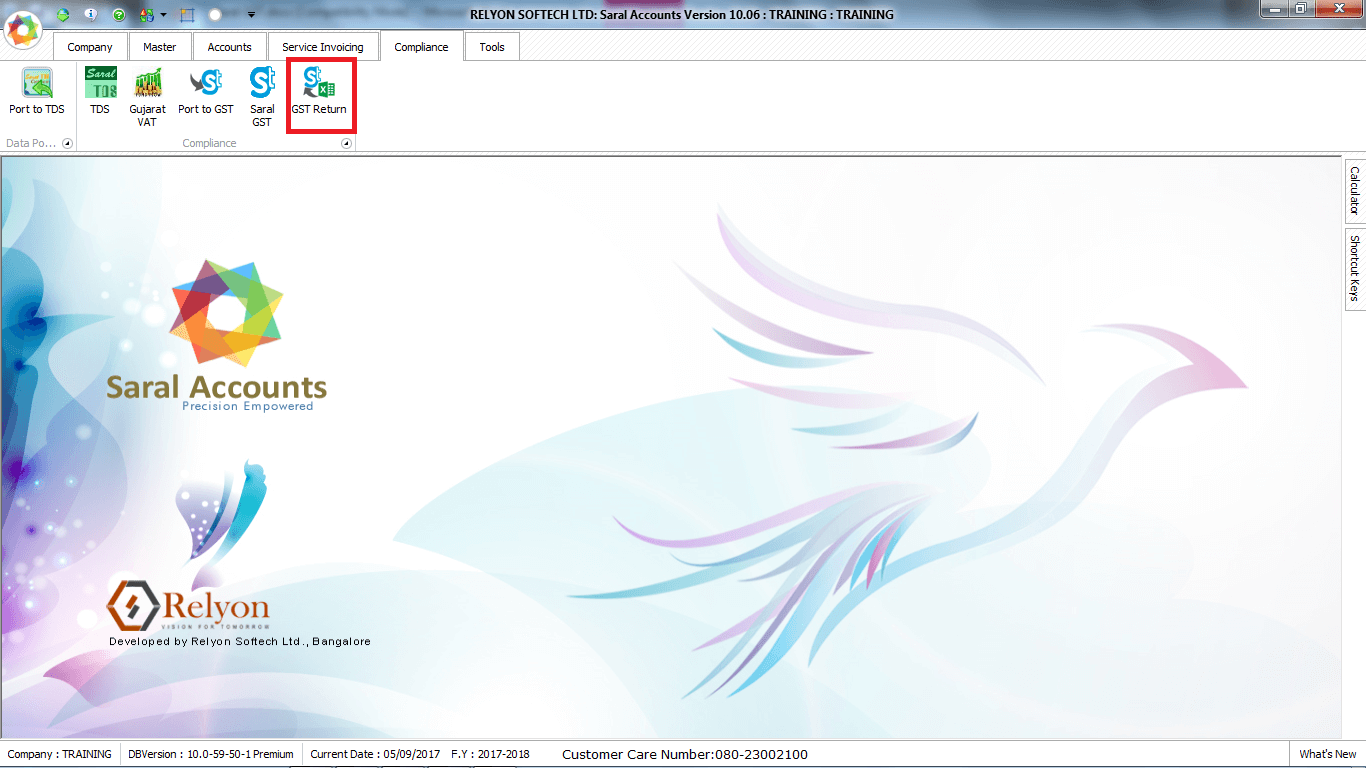Click the Port to GST icon
Image resolution: width=1366 pixels, height=768 pixels.
[x=206, y=91]
